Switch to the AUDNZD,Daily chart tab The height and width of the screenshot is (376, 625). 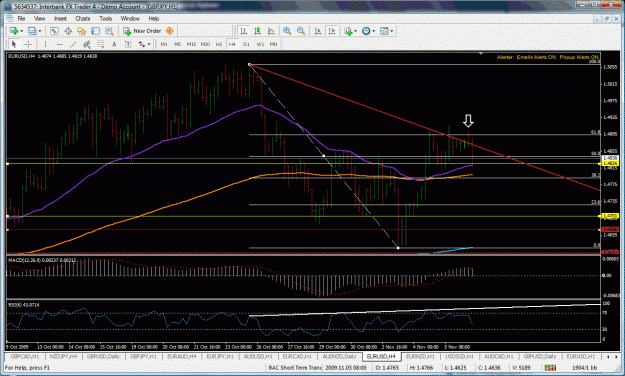[339, 356]
